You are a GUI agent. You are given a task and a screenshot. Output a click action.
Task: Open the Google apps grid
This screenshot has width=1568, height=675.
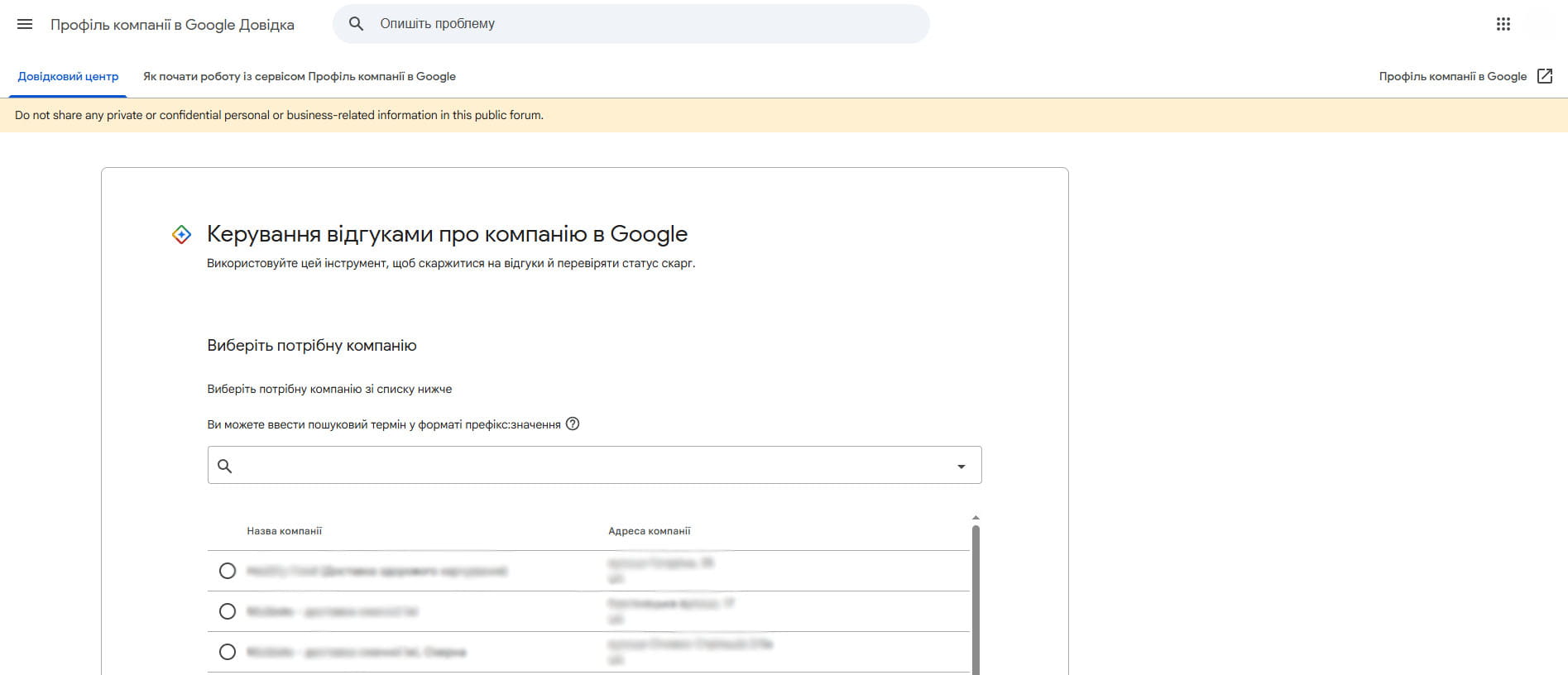pos(1503,24)
